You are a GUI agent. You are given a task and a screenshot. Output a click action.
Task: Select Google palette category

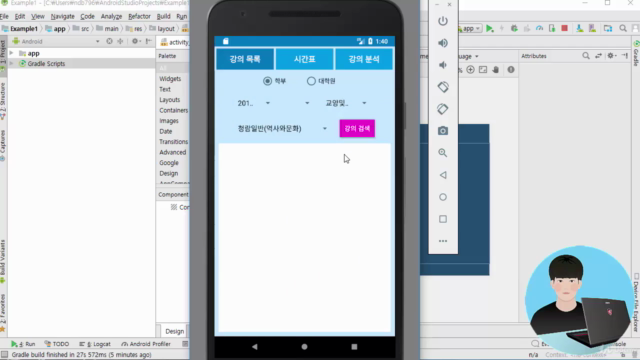pyautogui.click(x=169, y=163)
